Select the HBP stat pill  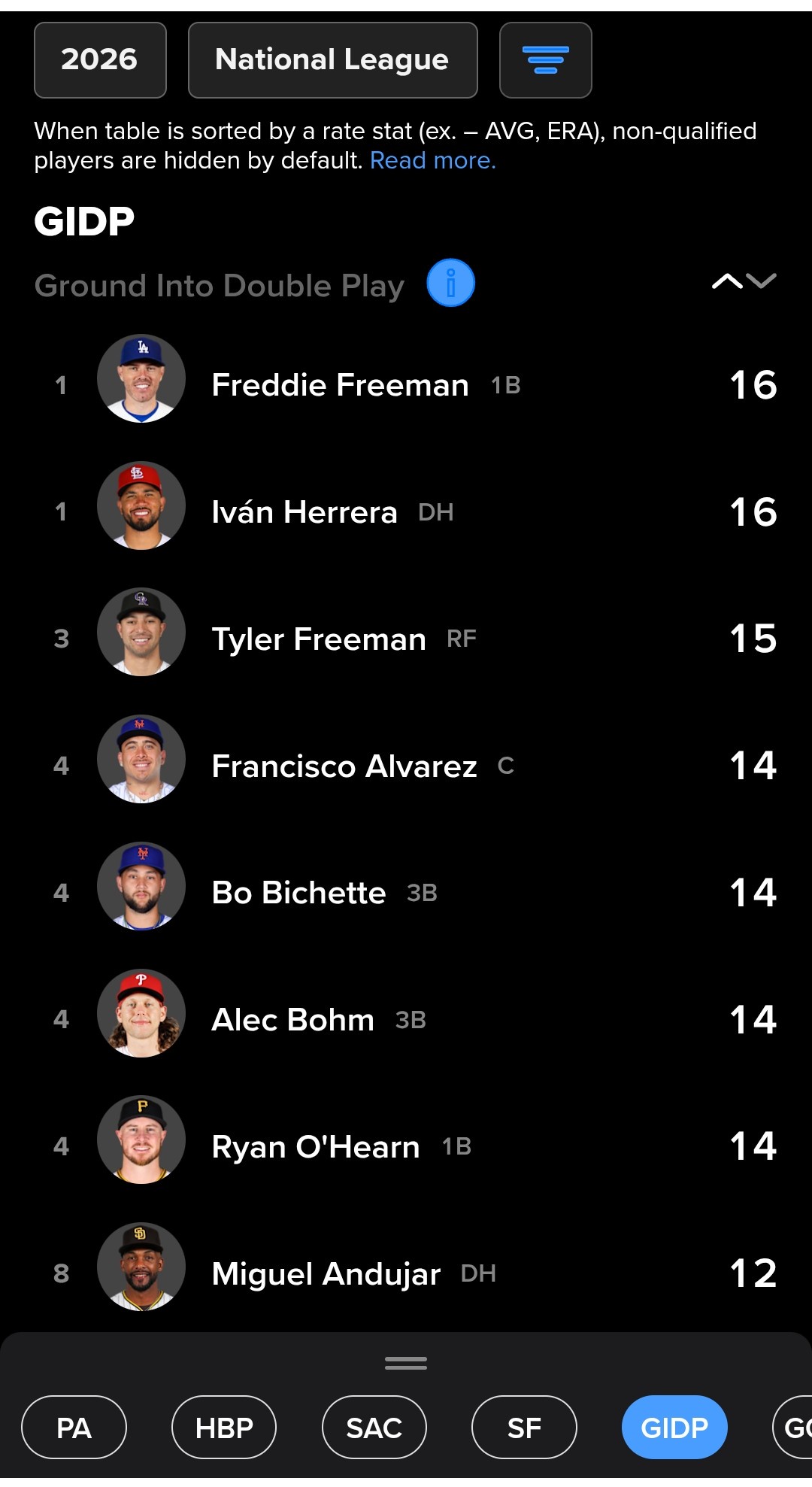[224, 1428]
